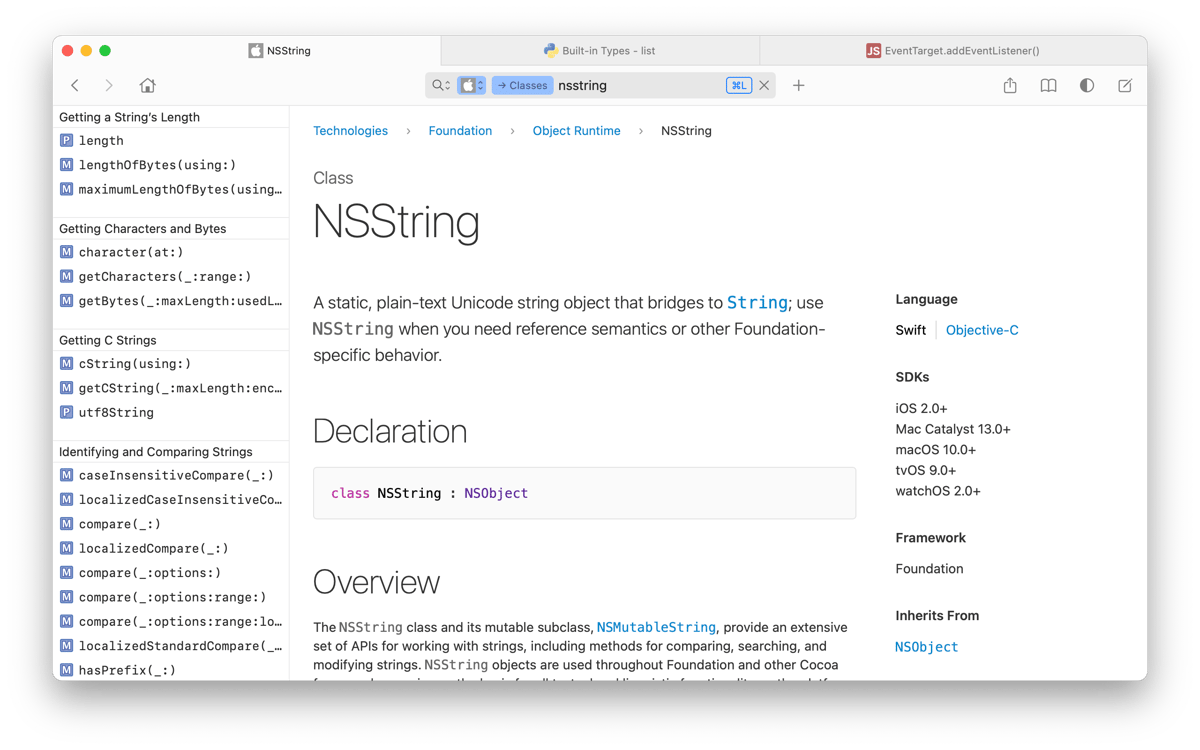
Task: Open the share menu icon
Action: pyautogui.click(x=1010, y=86)
